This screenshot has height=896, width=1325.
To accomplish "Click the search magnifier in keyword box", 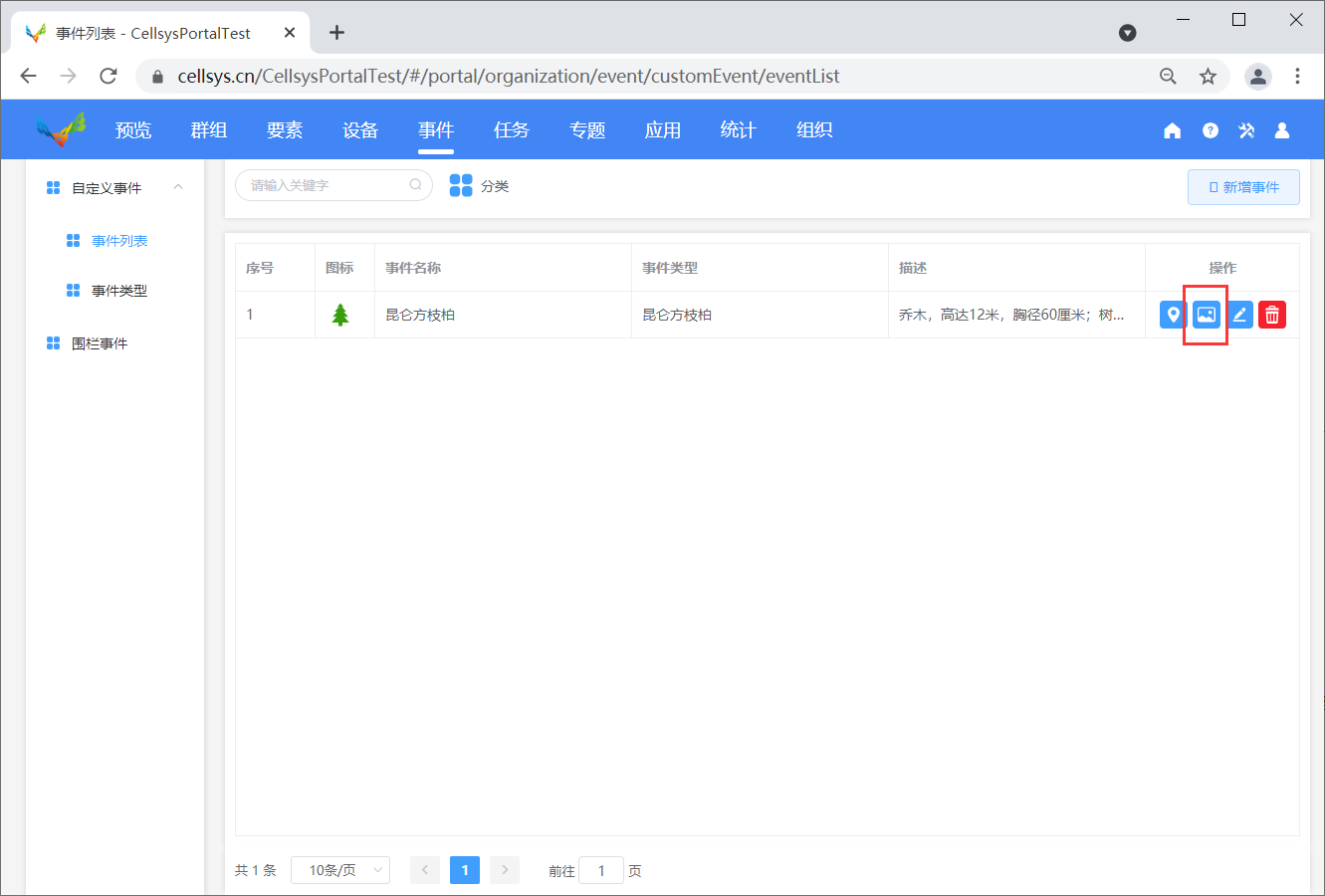I will [x=416, y=184].
